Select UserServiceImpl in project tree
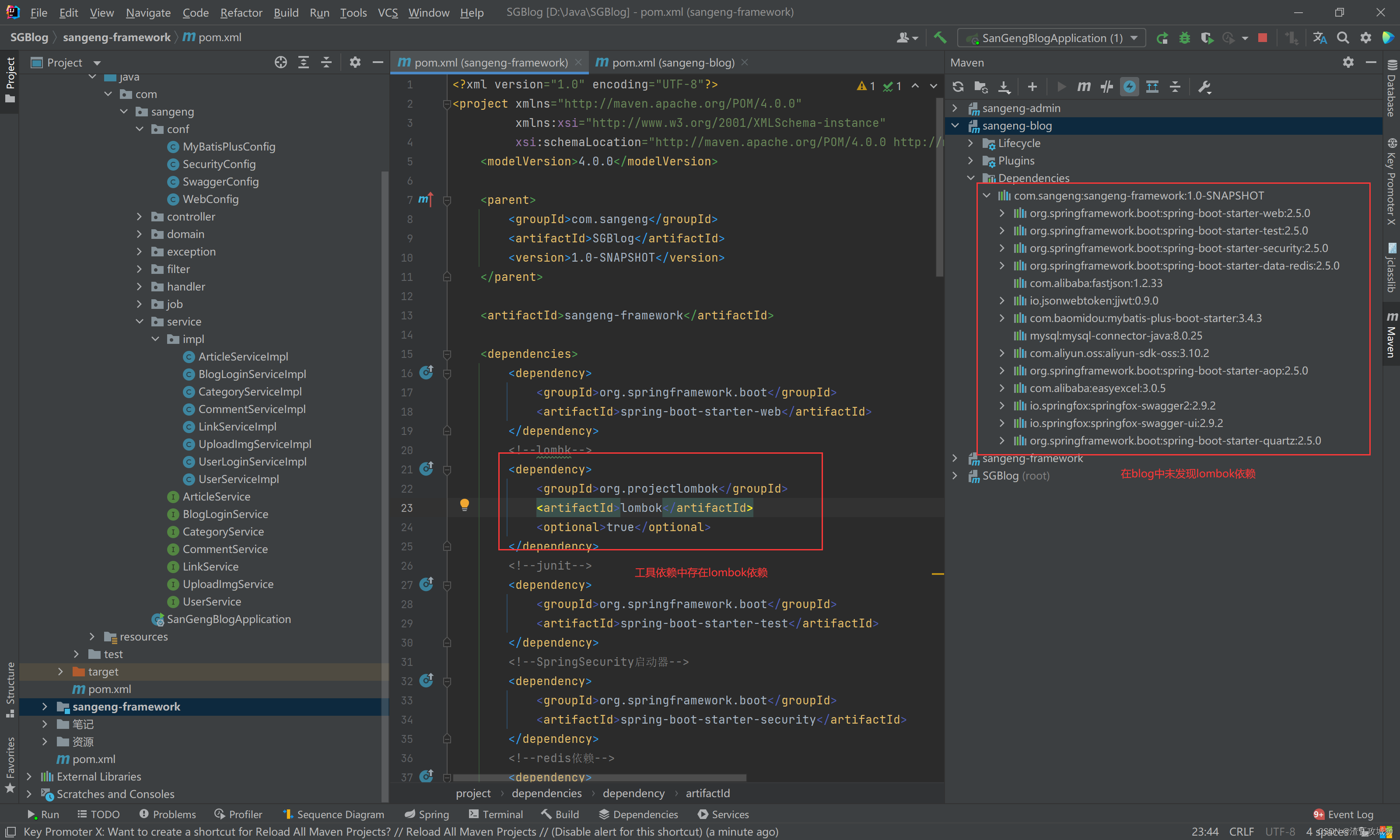The height and width of the screenshot is (840, 1400). (238, 479)
